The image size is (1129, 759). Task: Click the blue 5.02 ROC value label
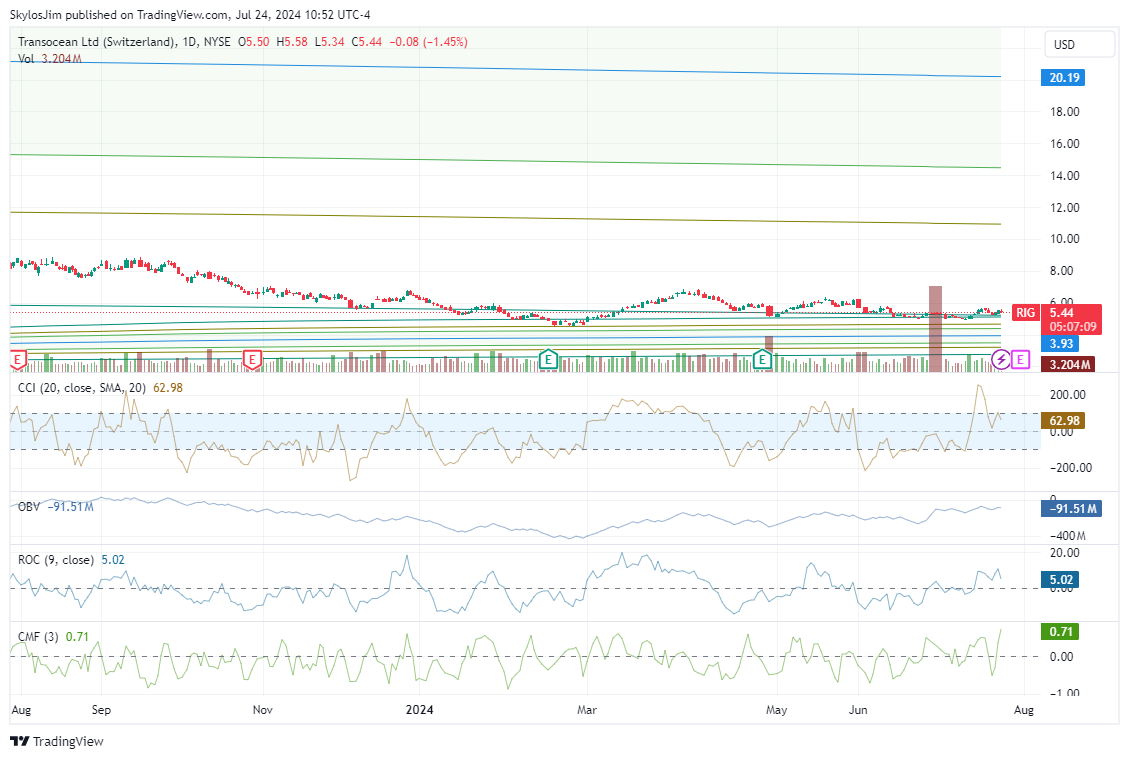point(1061,580)
